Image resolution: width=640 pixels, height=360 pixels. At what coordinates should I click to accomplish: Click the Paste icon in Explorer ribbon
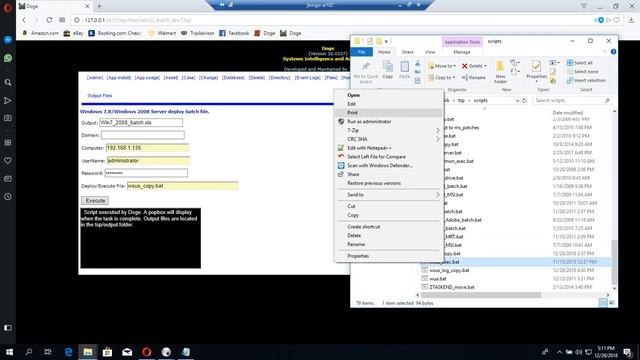click(404, 69)
